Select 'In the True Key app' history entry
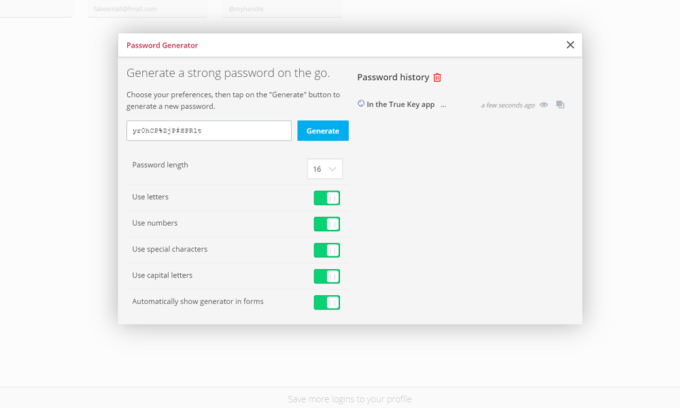 400,104
